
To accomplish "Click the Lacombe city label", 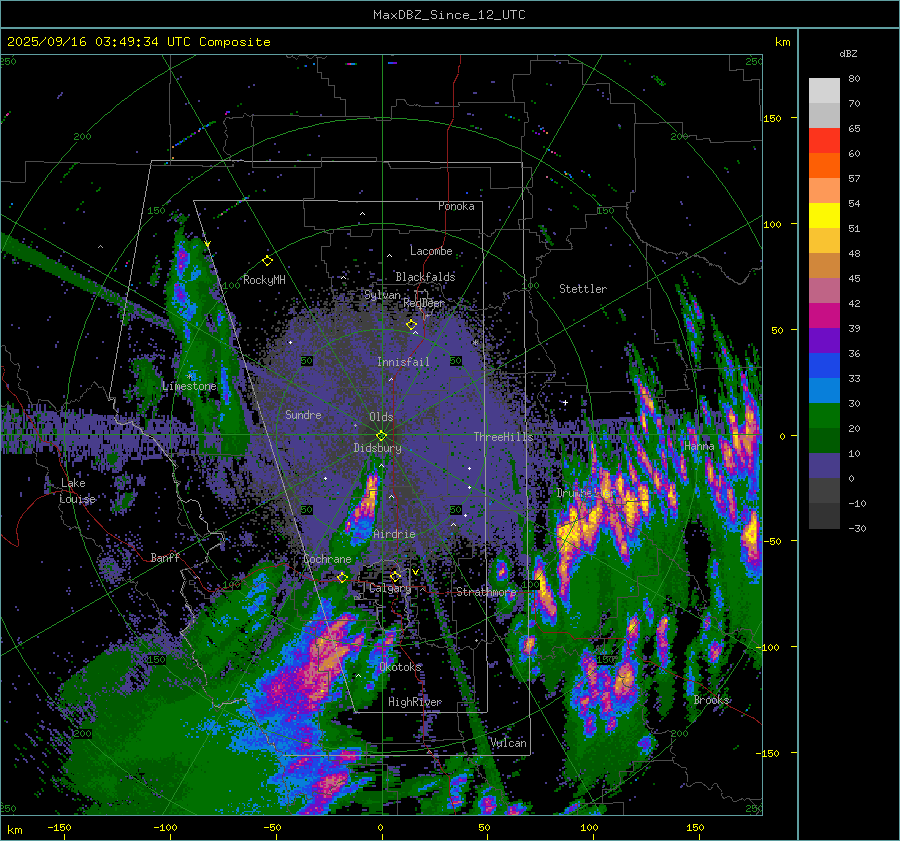I will [431, 251].
